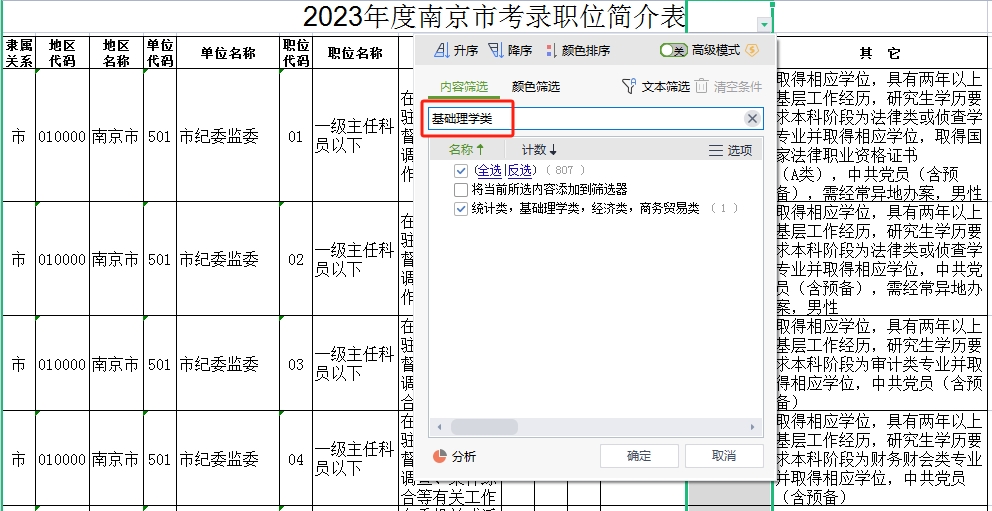Uncheck 统计类，基础理学类，经济类，商务贸易类 item
This screenshot has width=992, height=511.
tap(461, 209)
